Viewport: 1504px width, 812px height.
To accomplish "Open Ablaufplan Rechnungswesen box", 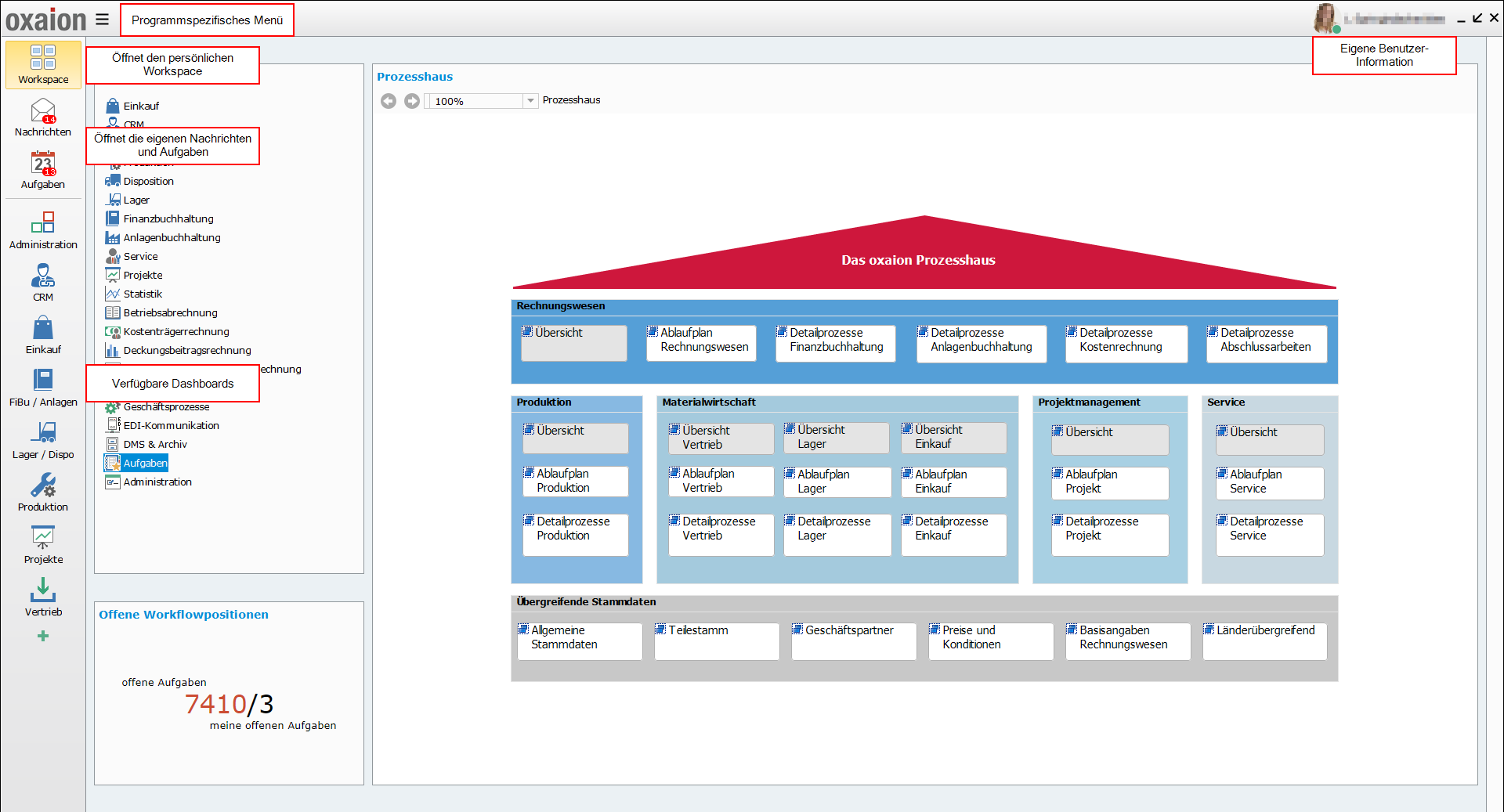I will tap(701, 343).
